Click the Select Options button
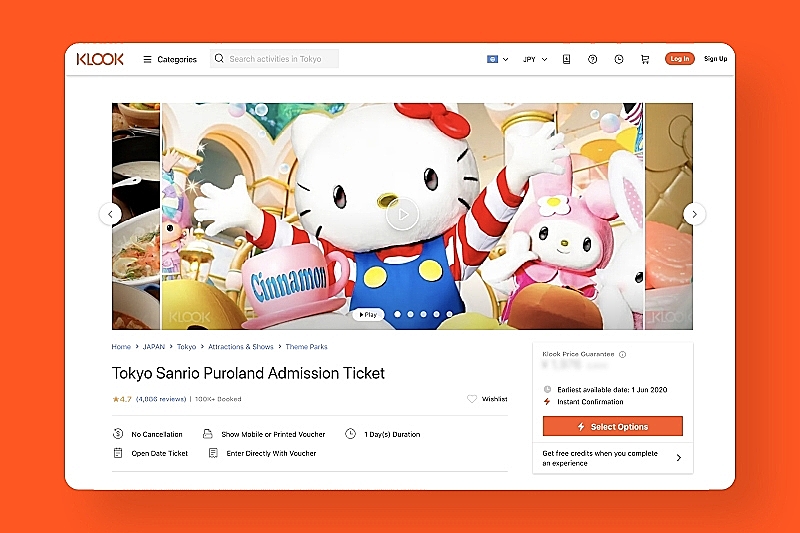Viewport: 800px width, 533px height. click(613, 426)
